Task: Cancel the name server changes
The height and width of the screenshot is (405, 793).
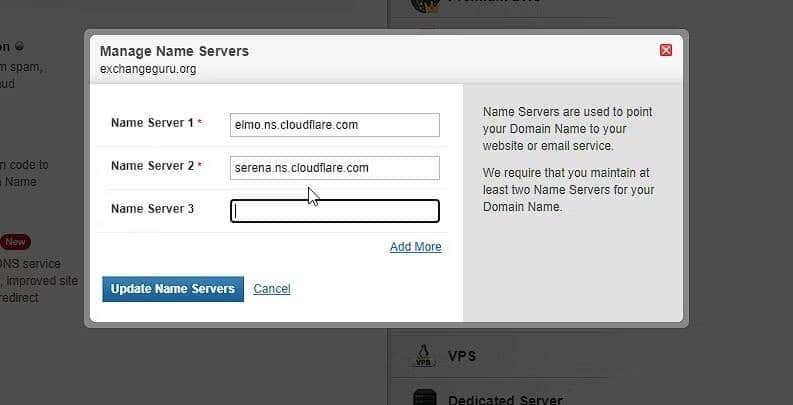Action: pyautogui.click(x=272, y=289)
